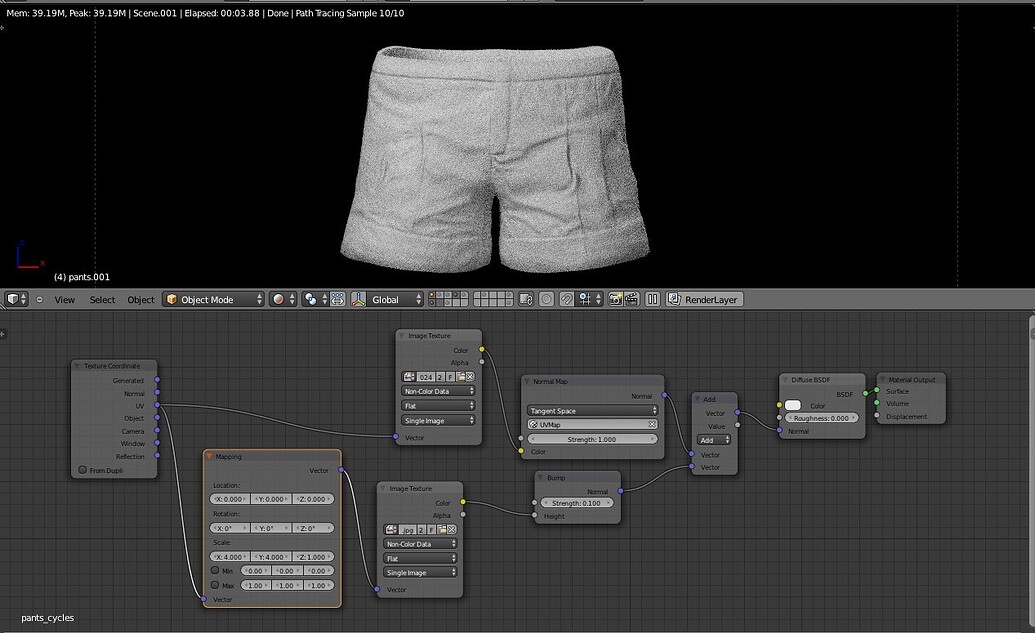Click the lock camera to layers icon
The width and height of the screenshot is (1035, 633).
(x=526, y=299)
